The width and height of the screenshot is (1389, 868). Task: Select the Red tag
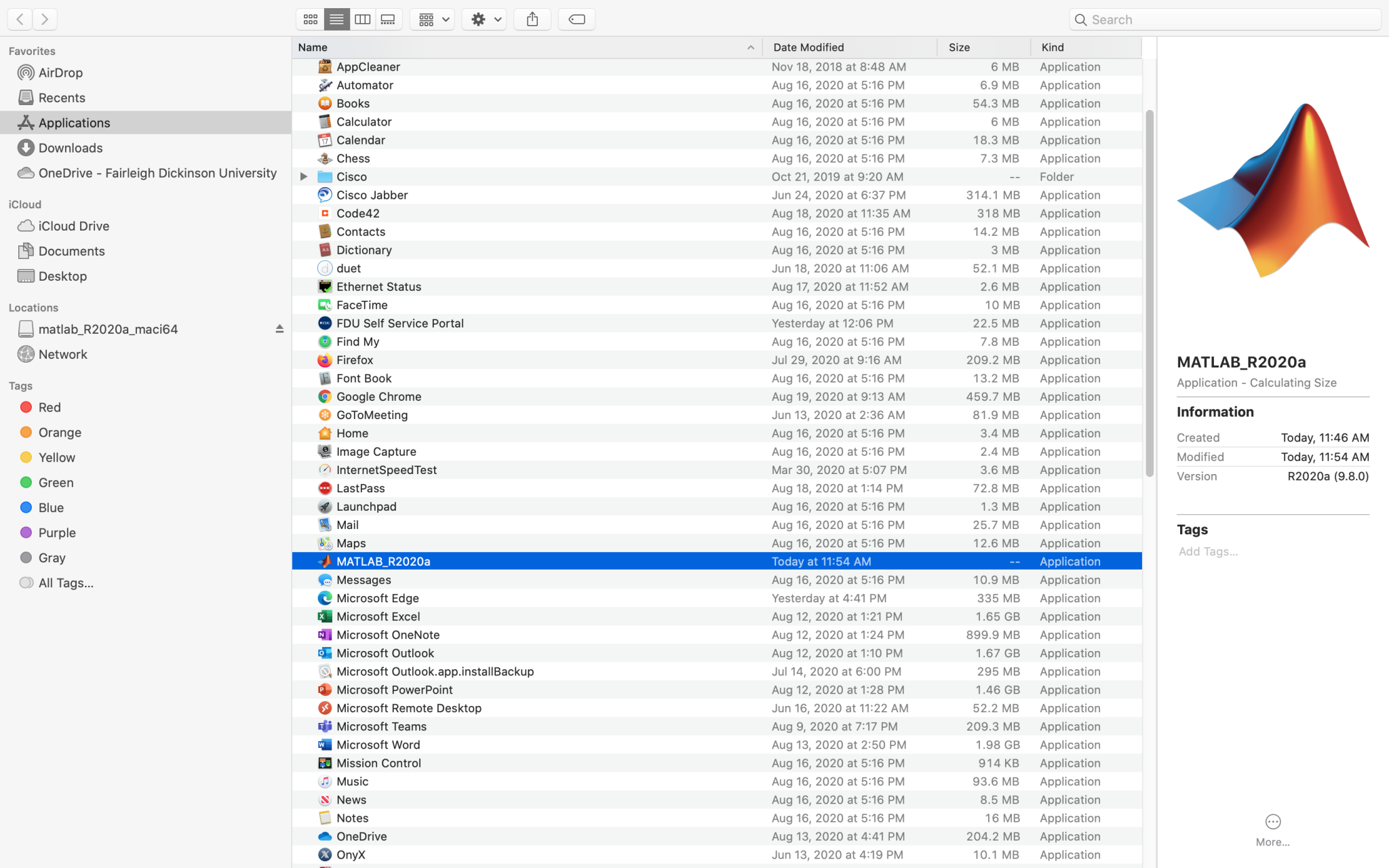146,407
